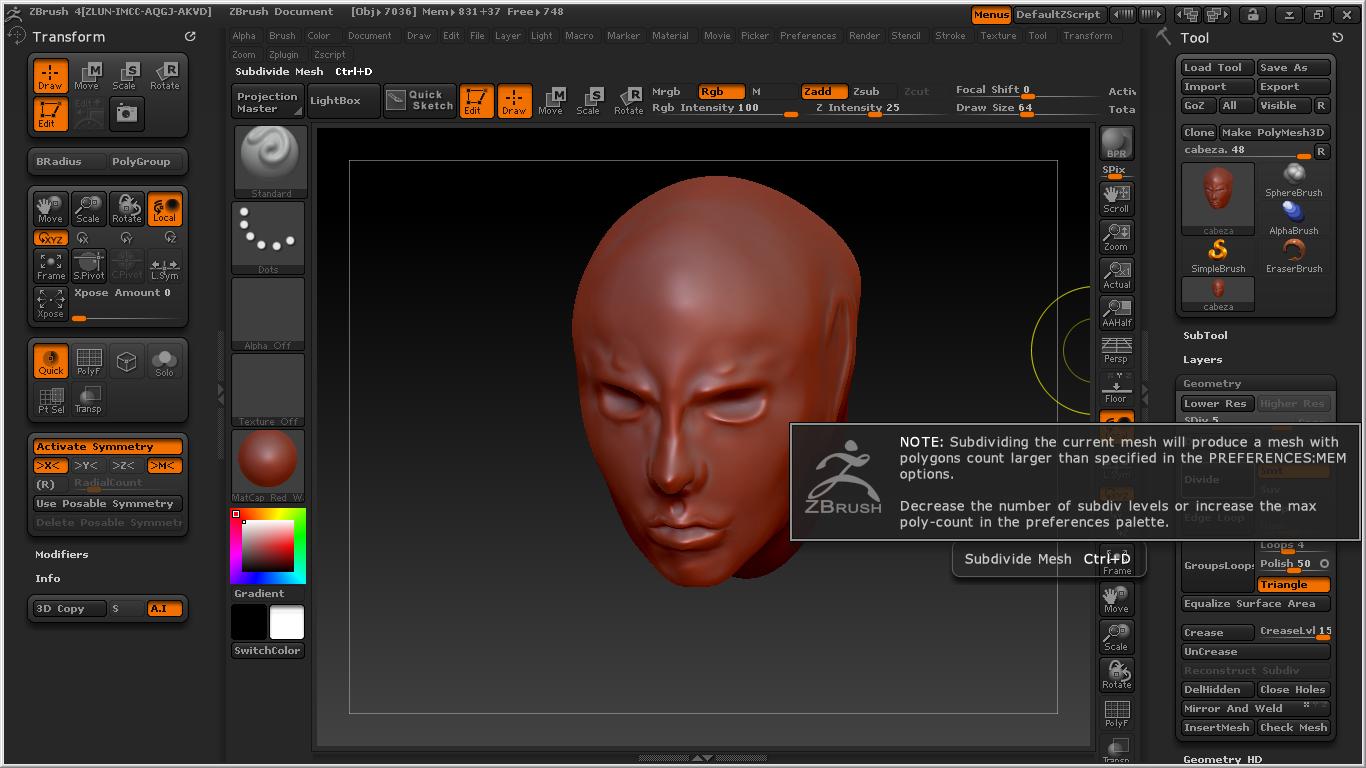
Task: Expand the Layers section in Tool palette
Action: coord(1202,360)
